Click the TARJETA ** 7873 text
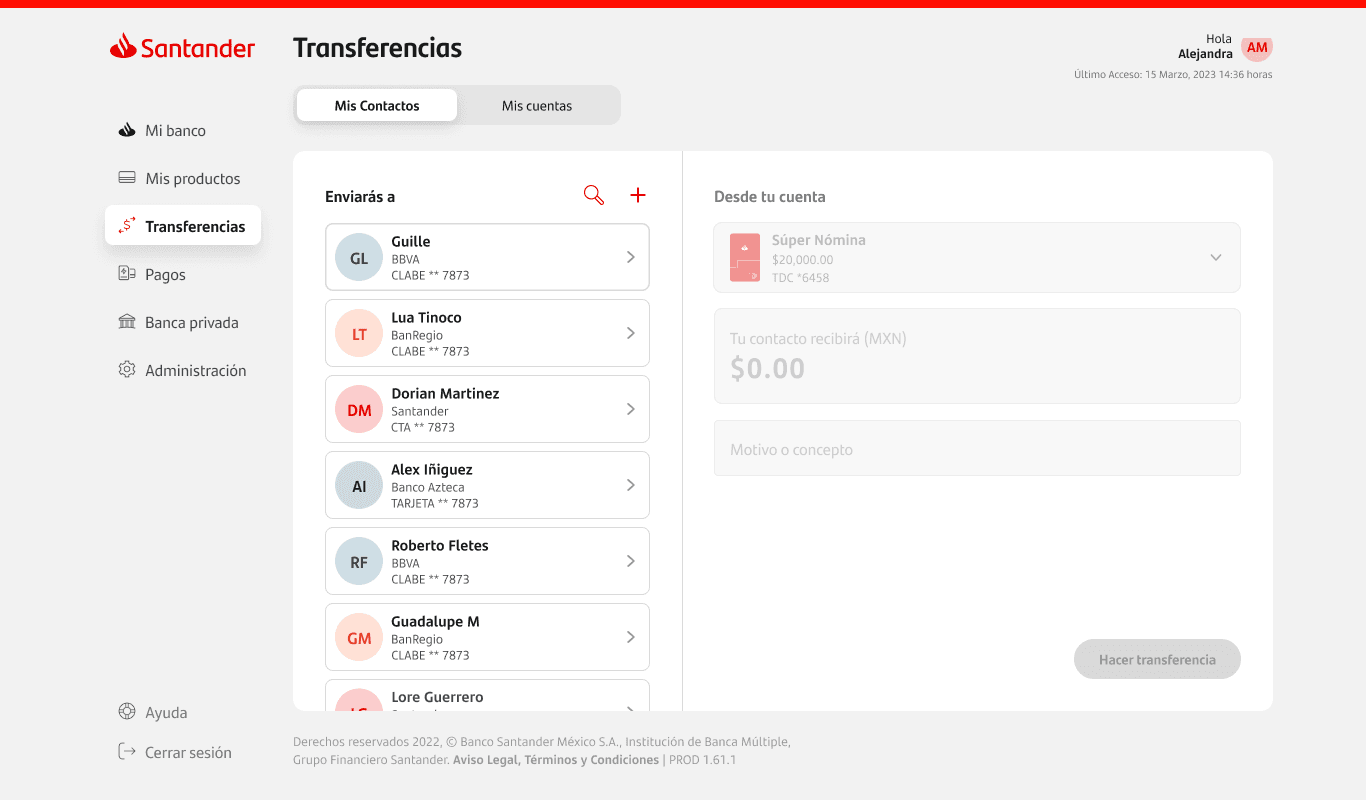1366x800 pixels. tap(435, 503)
